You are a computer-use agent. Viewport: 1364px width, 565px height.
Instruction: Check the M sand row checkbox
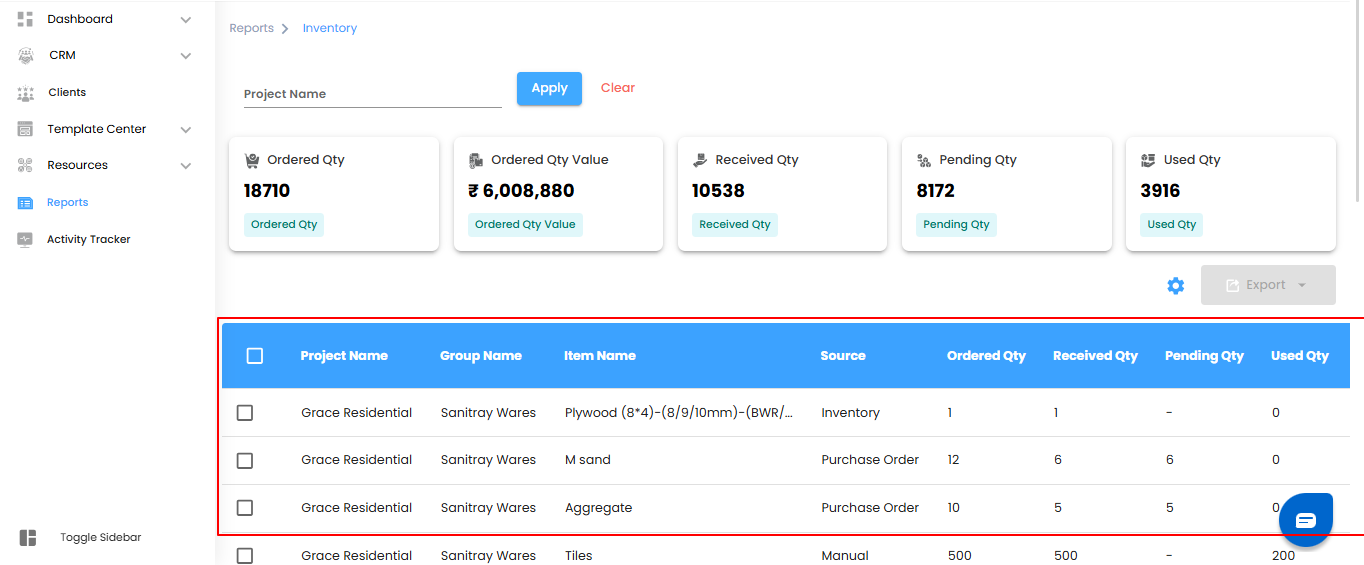(245, 461)
